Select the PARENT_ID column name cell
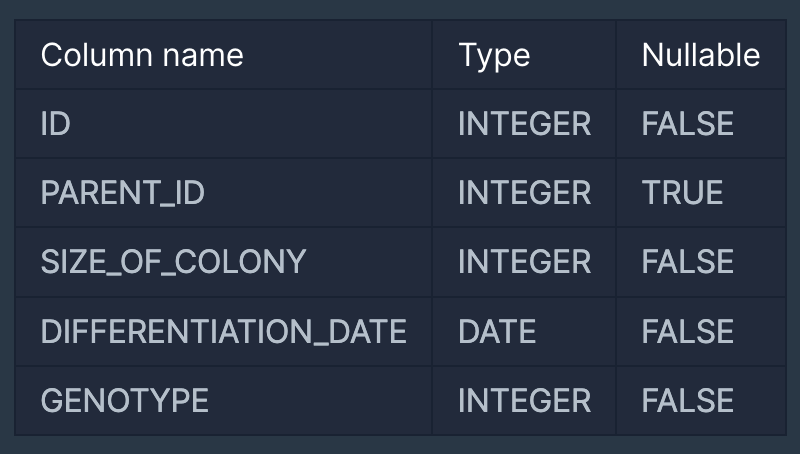The height and width of the screenshot is (454, 800). tap(122, 192)
